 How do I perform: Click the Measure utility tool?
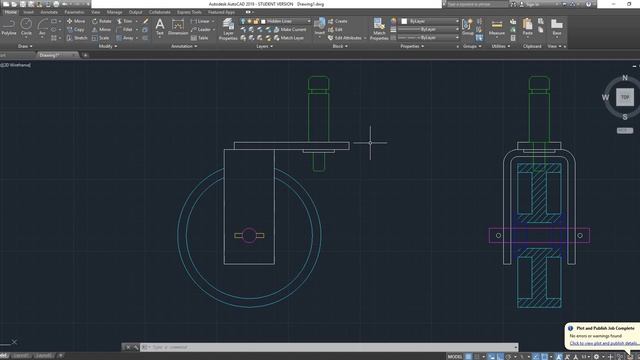497,28
